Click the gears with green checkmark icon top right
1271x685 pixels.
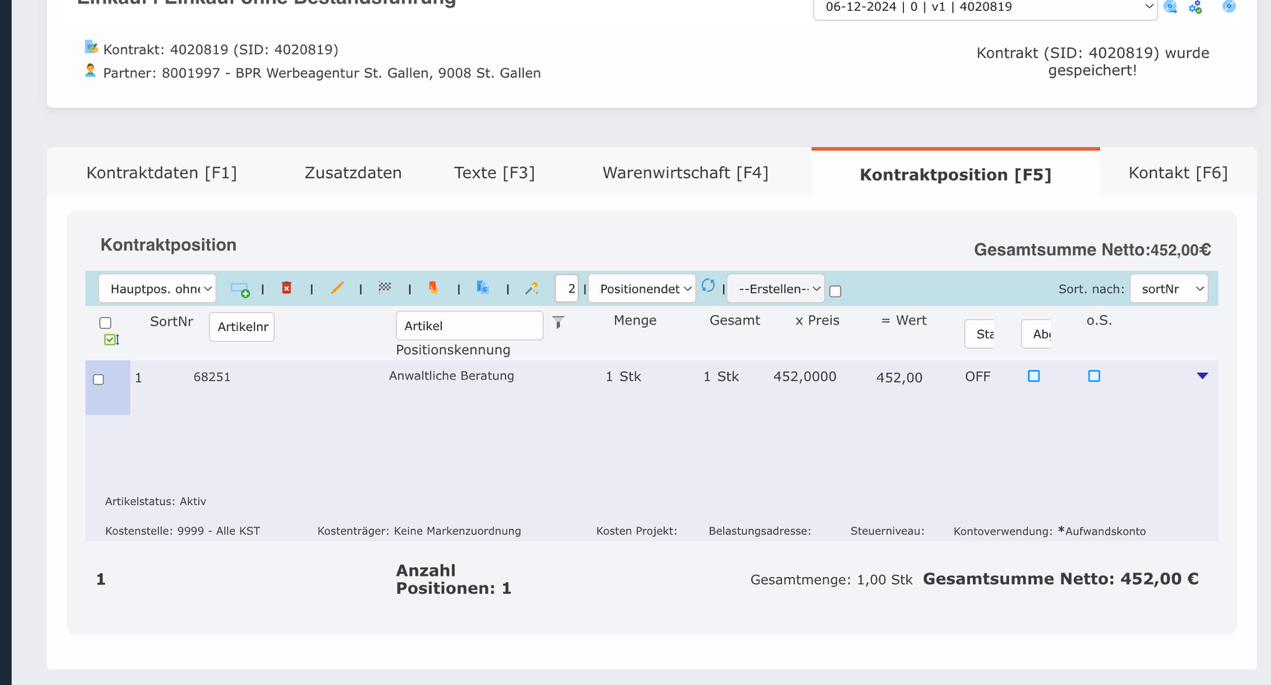tap(1194, 7)
